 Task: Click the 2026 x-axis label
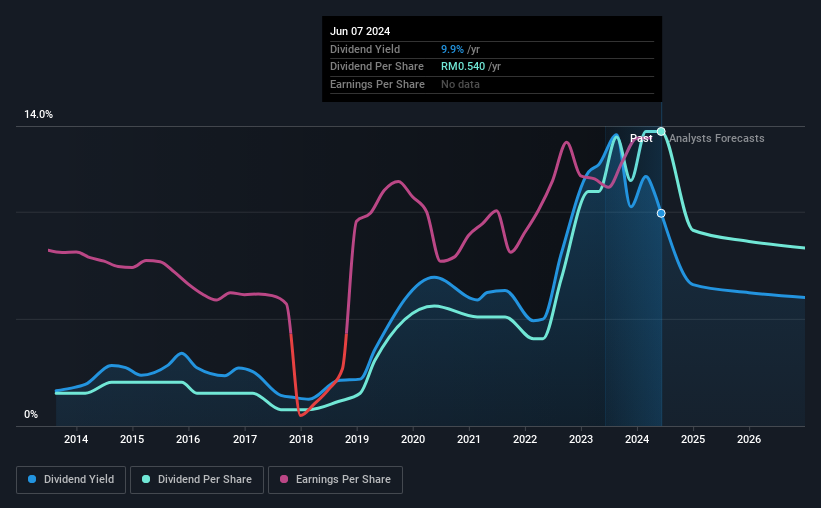[x=749, y=439]
